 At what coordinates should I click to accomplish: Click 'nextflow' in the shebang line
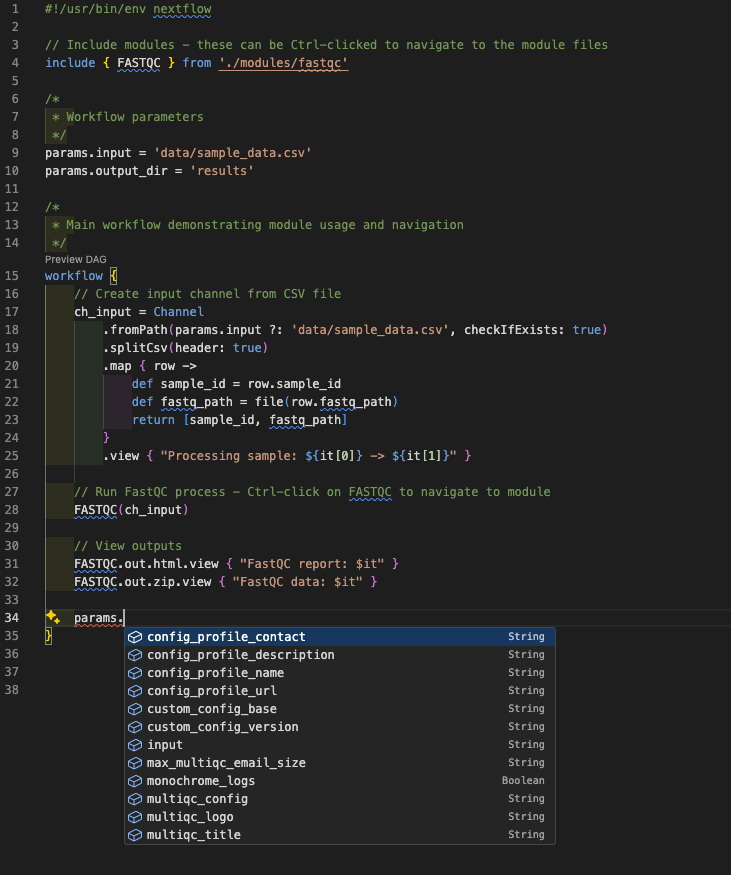pos(182,9)
